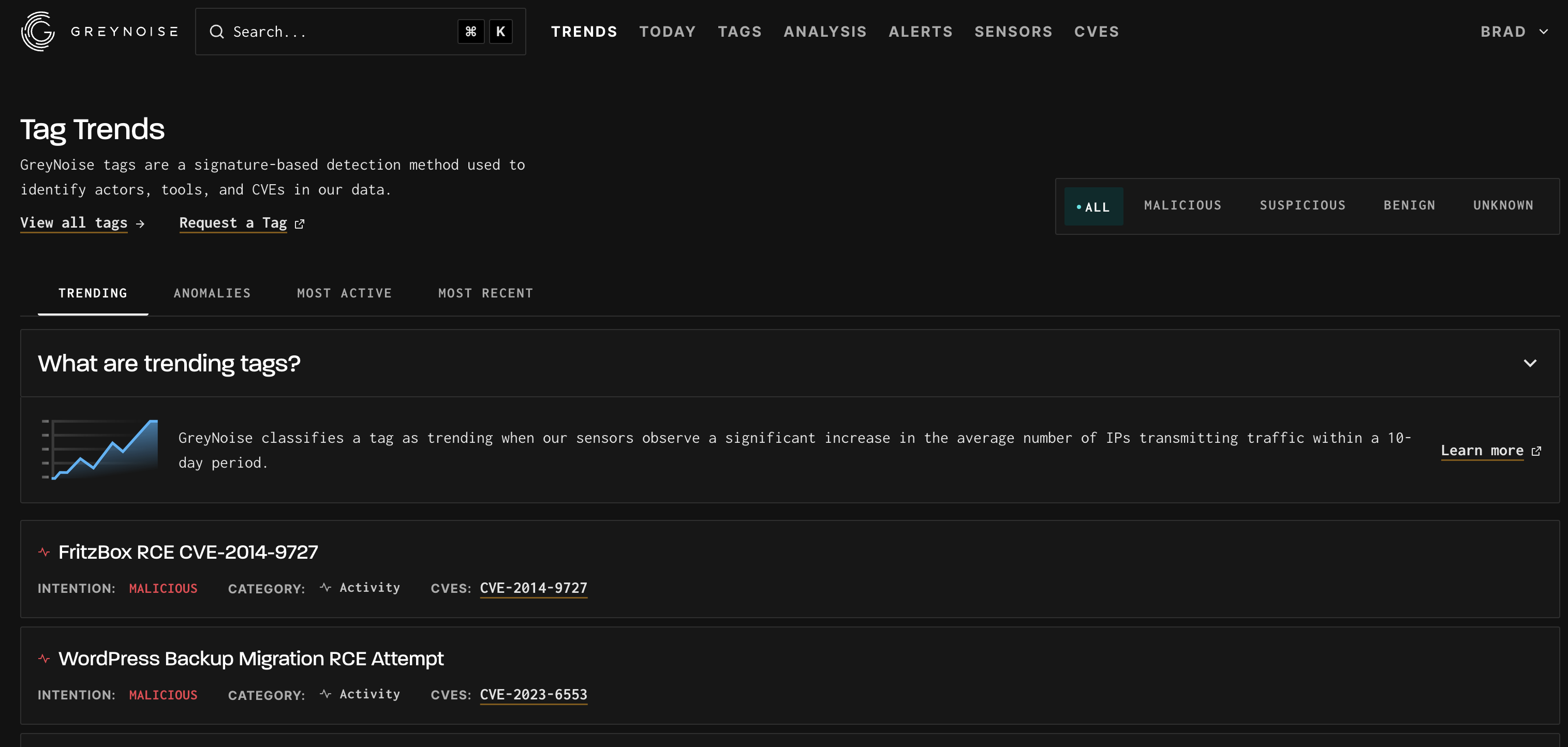Click the pulse icon beside FritzBox RCE title

click(x=44, y=552)
